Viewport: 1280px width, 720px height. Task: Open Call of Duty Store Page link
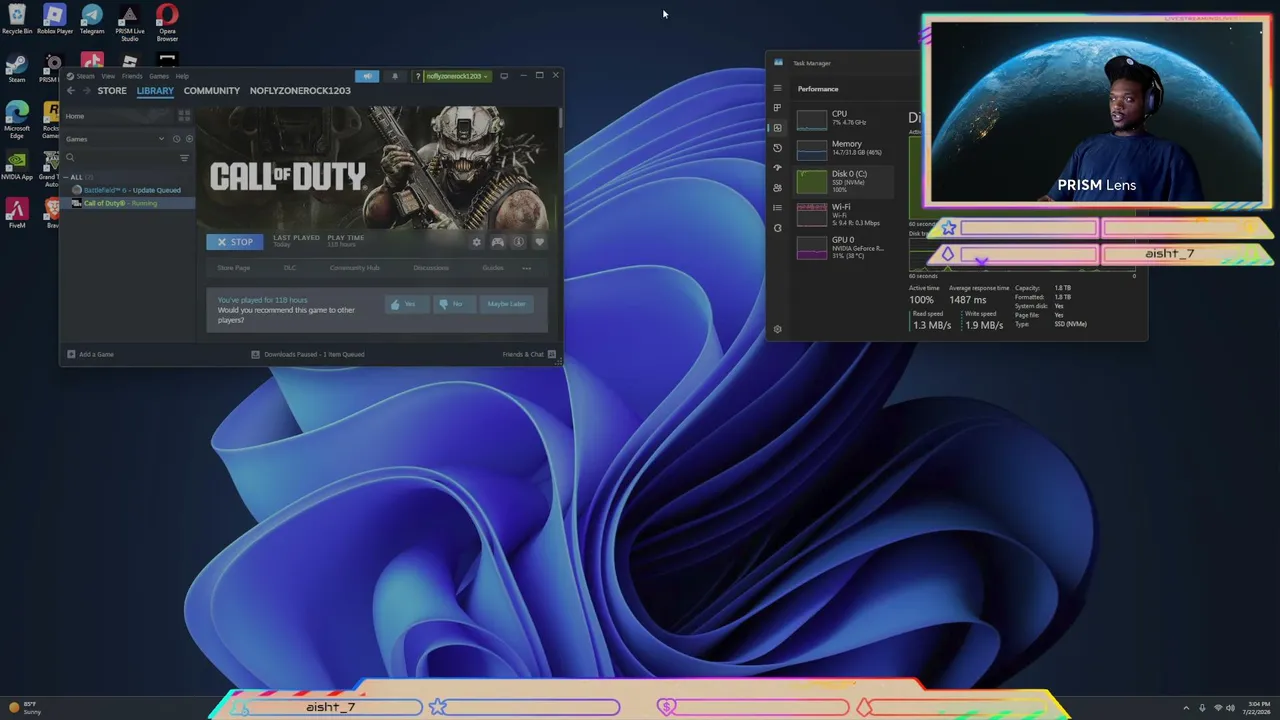point(234,268)
